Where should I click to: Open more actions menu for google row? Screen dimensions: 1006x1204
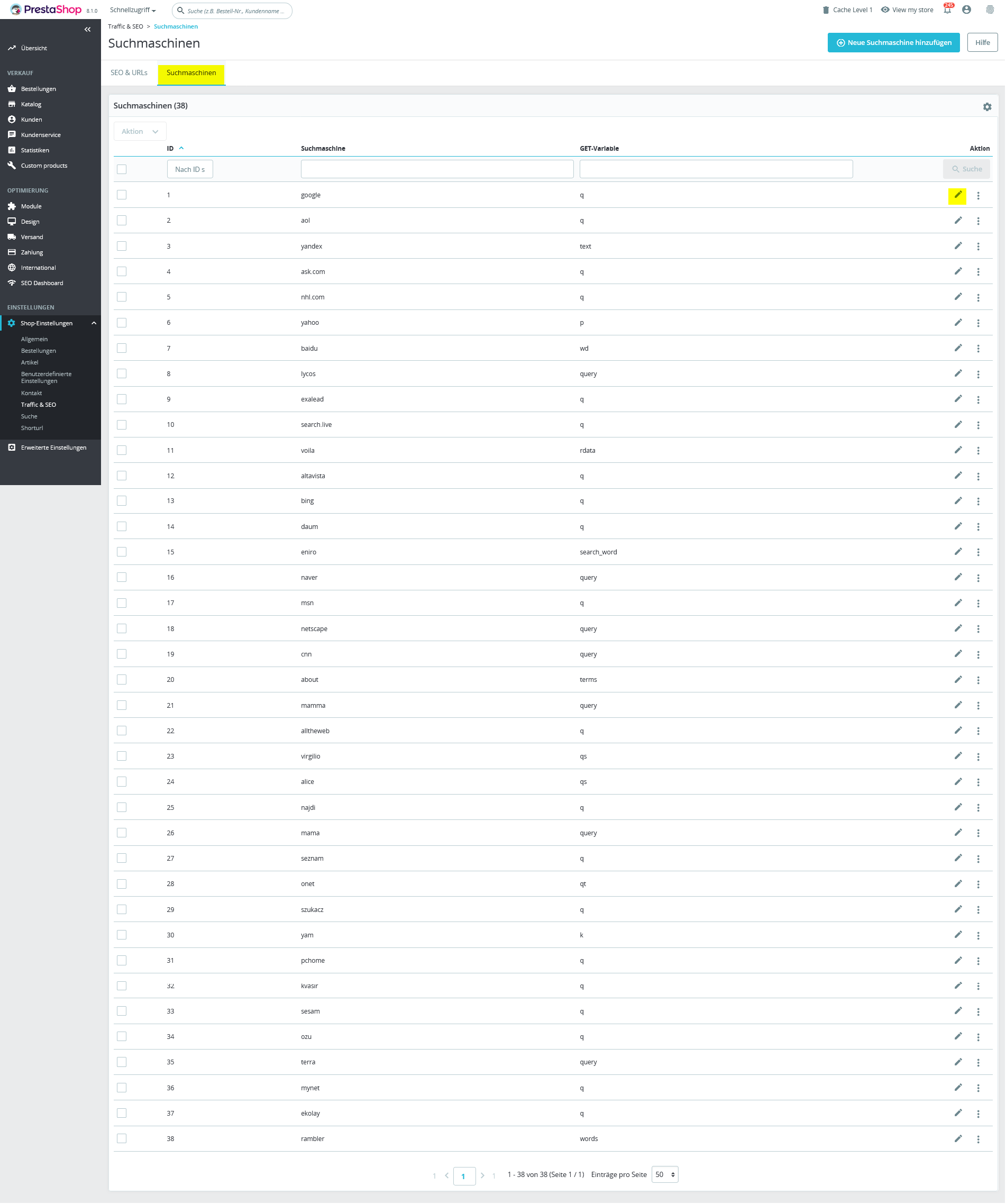point(979,196)
